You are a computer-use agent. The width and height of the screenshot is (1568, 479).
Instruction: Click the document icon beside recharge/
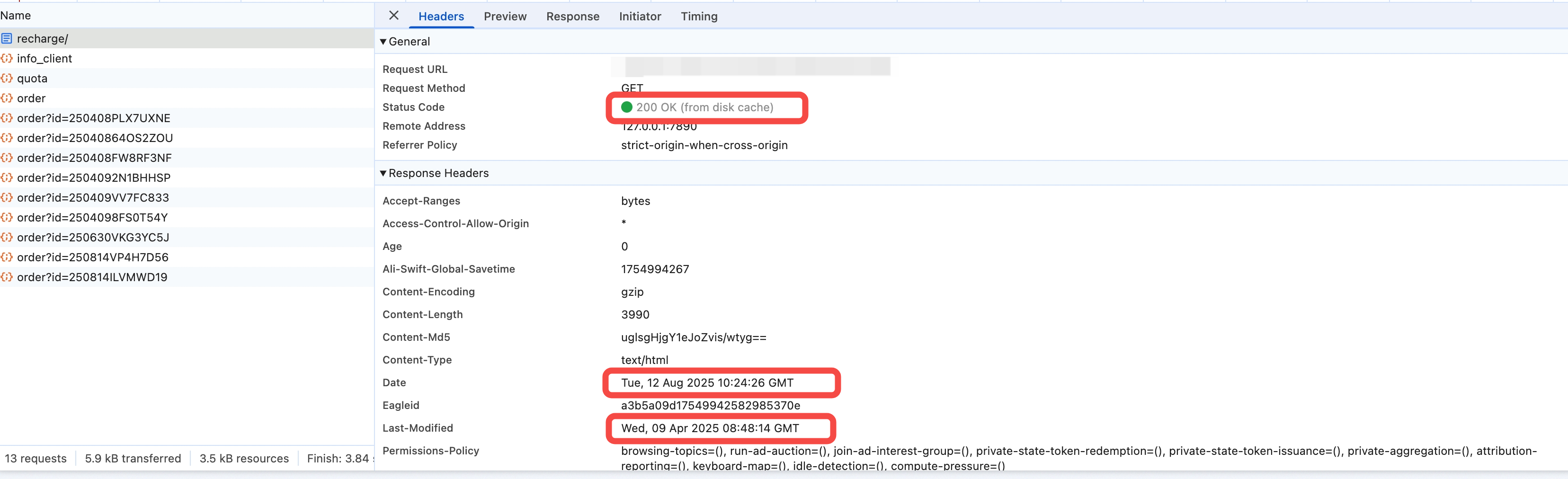pyautogui.click(x=7, y=38)
